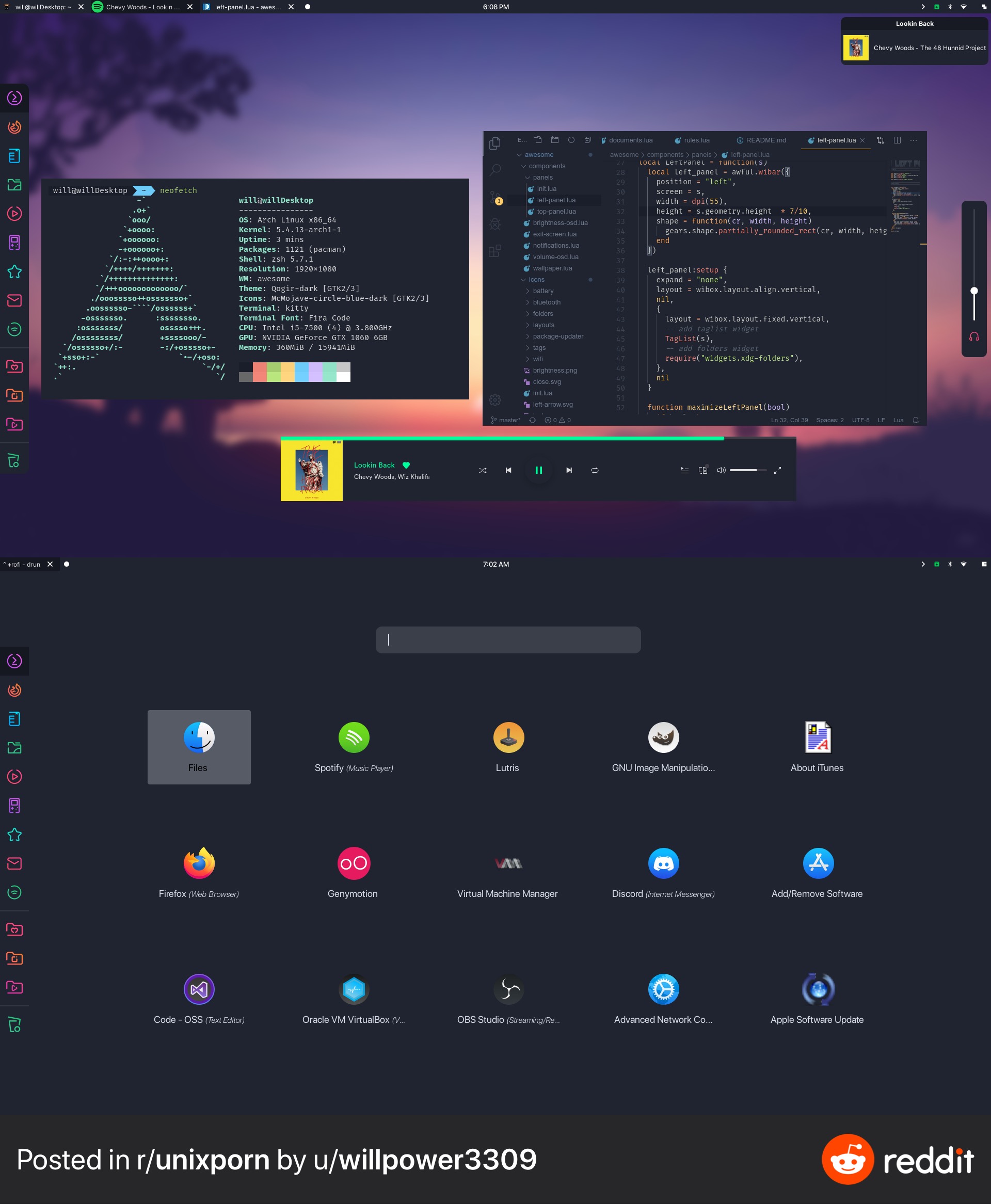Launch Firefox (Web Browser) from rofi launcher

coord(199,873)
